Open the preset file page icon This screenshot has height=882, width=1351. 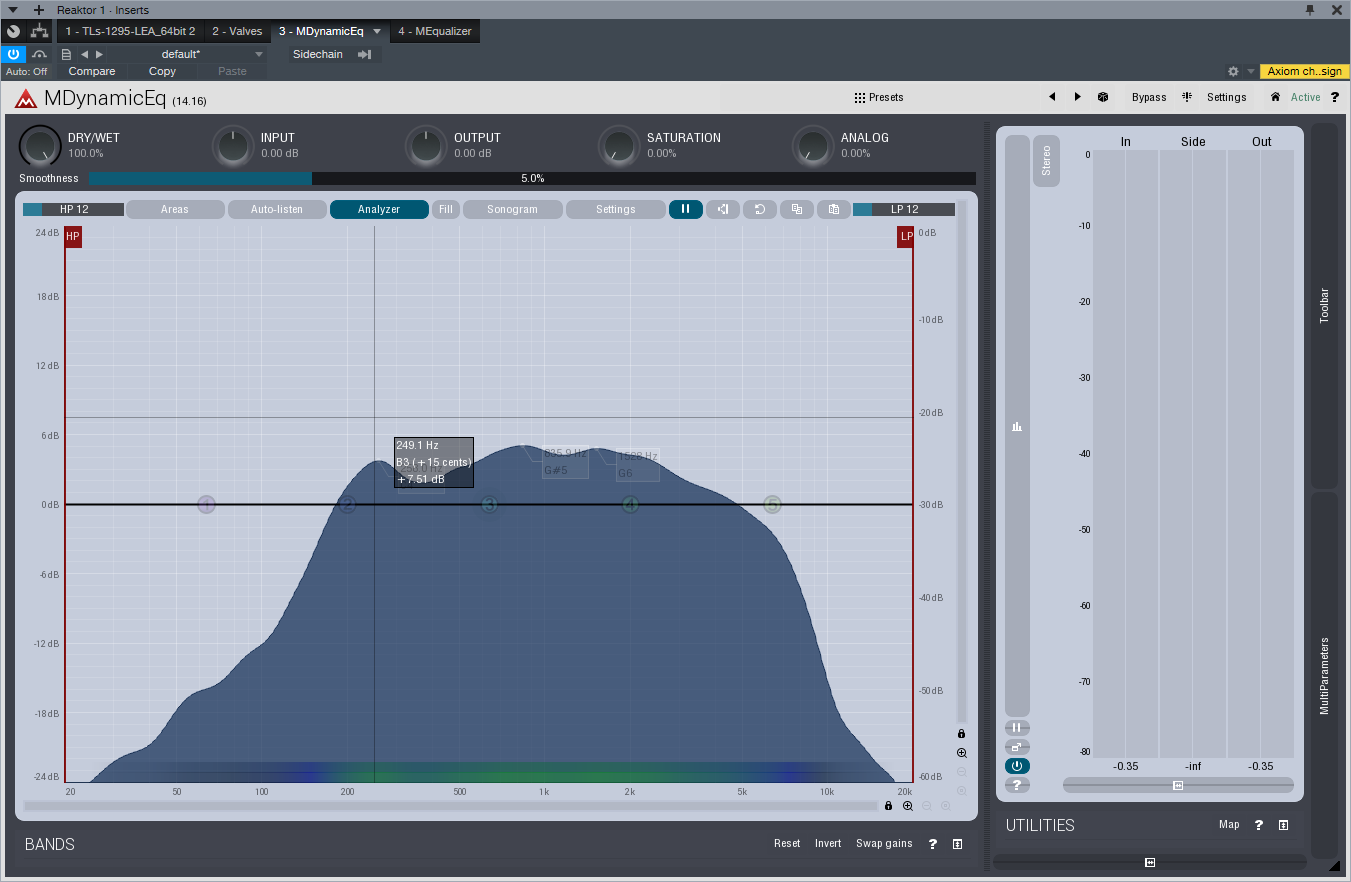(66, 54)
